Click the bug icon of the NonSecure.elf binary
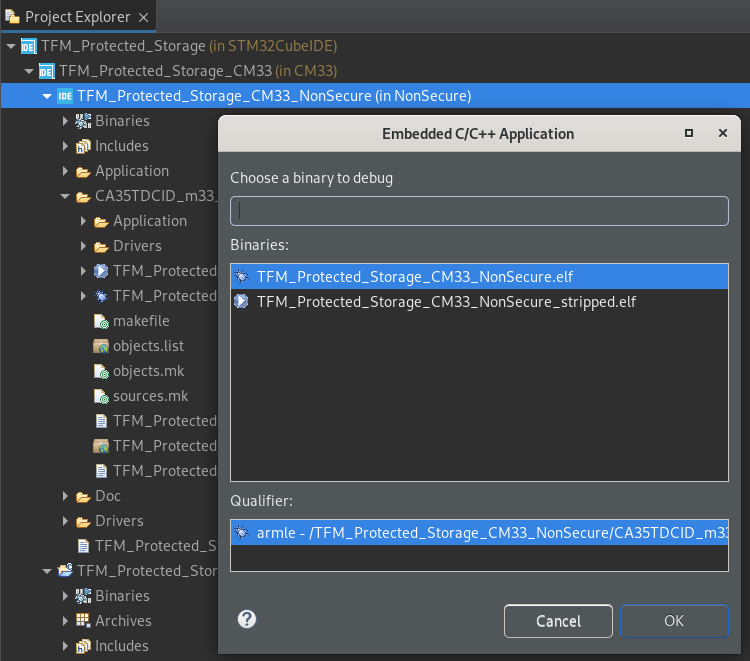 242,276
